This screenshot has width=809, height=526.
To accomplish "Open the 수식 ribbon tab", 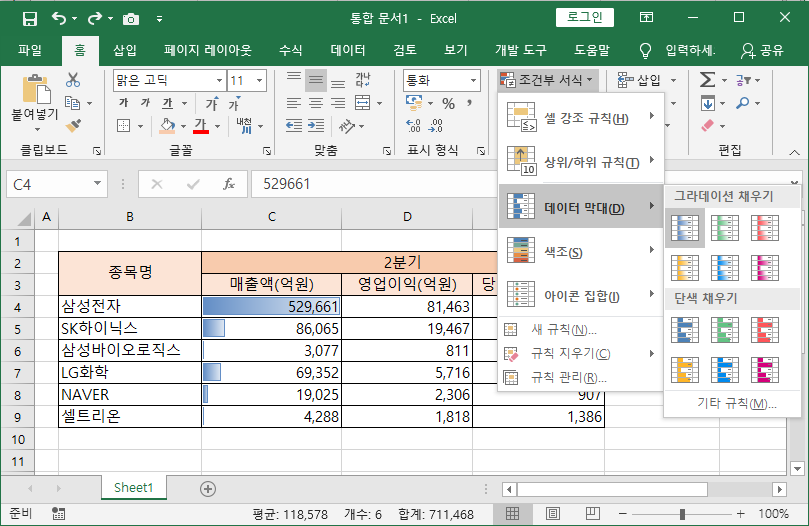I will pyautogui.click(x=290, y=50).
